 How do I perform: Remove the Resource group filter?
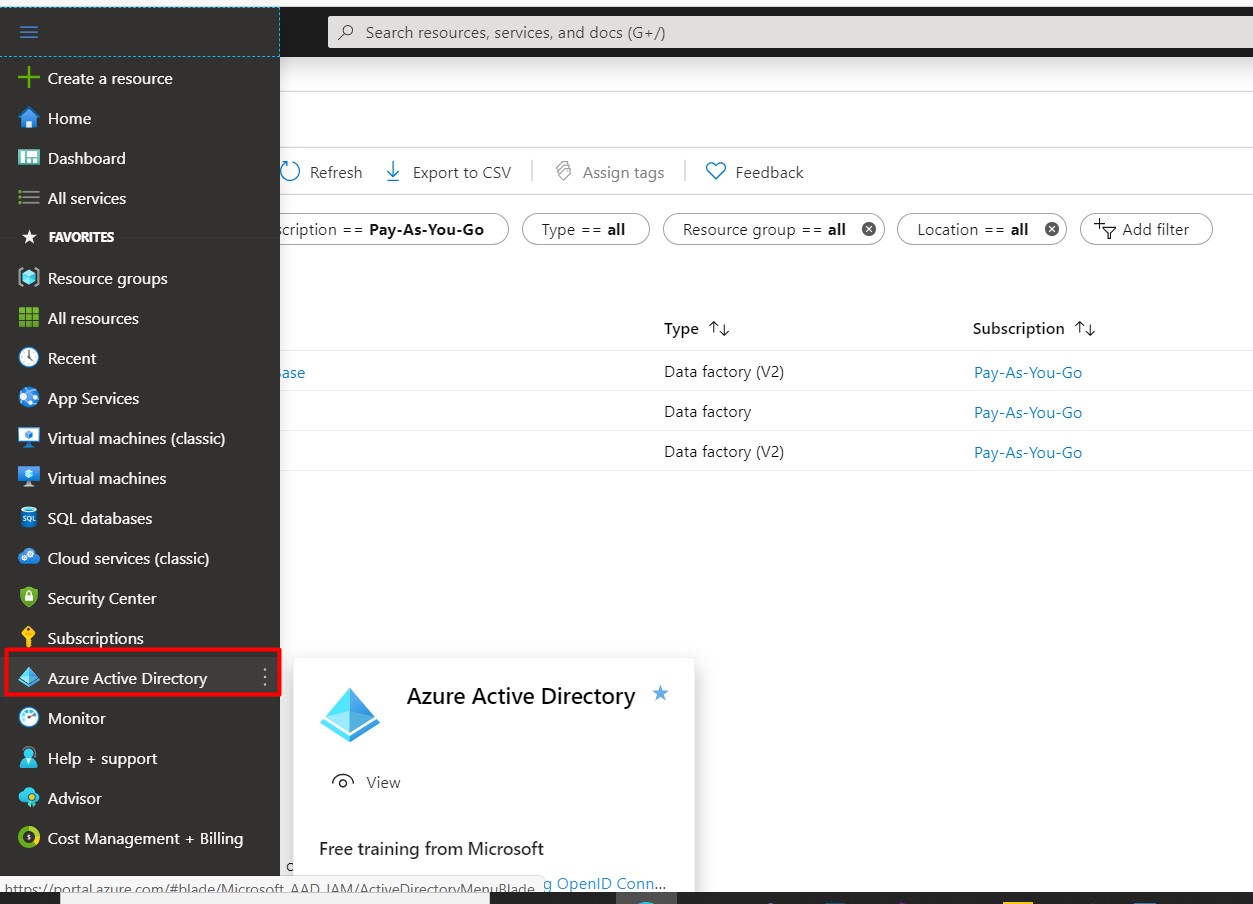pyautogui.click(x=869, y=229)
